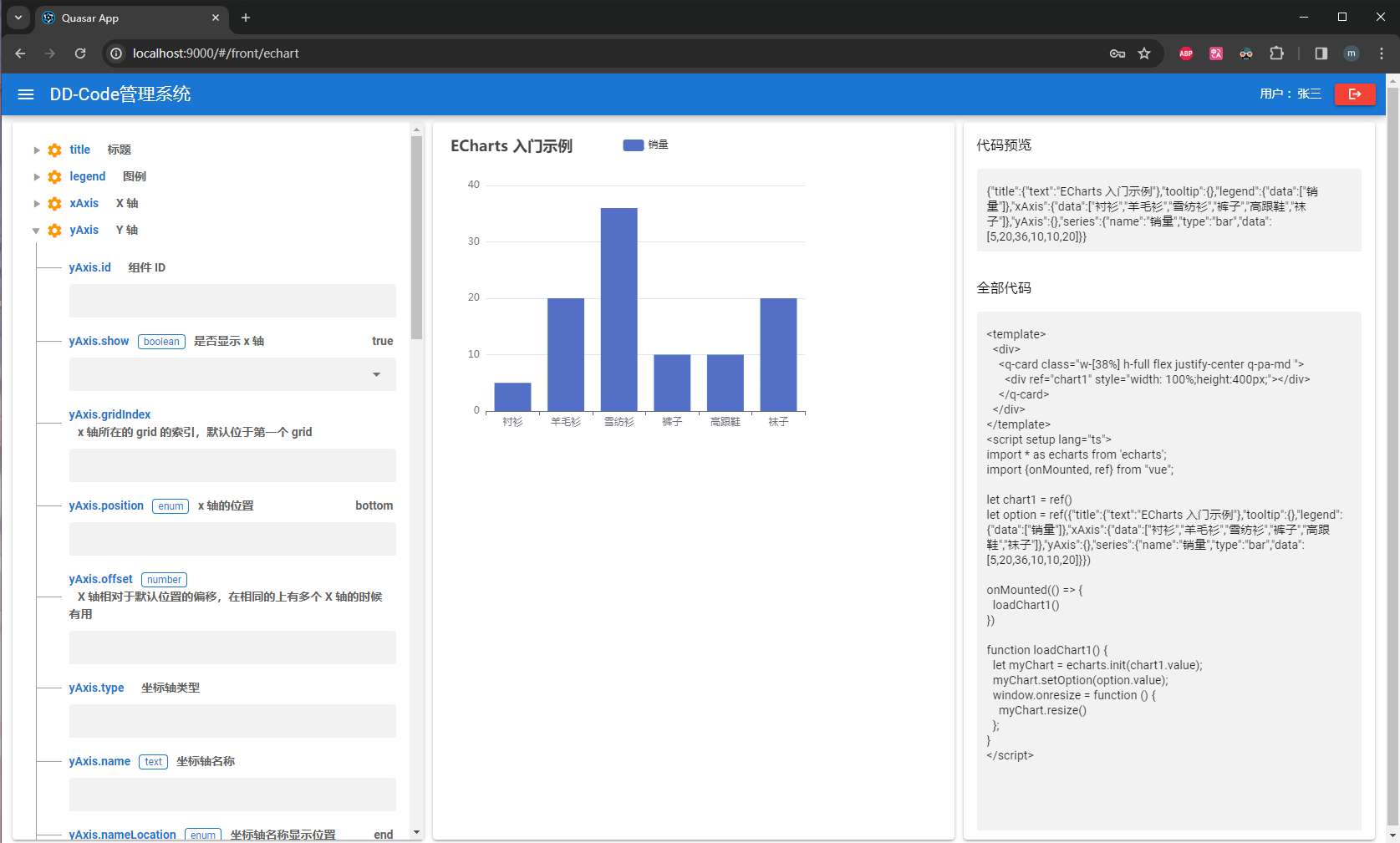Open a new browser tab
The image size is (1400, 843).
(246, 18)
